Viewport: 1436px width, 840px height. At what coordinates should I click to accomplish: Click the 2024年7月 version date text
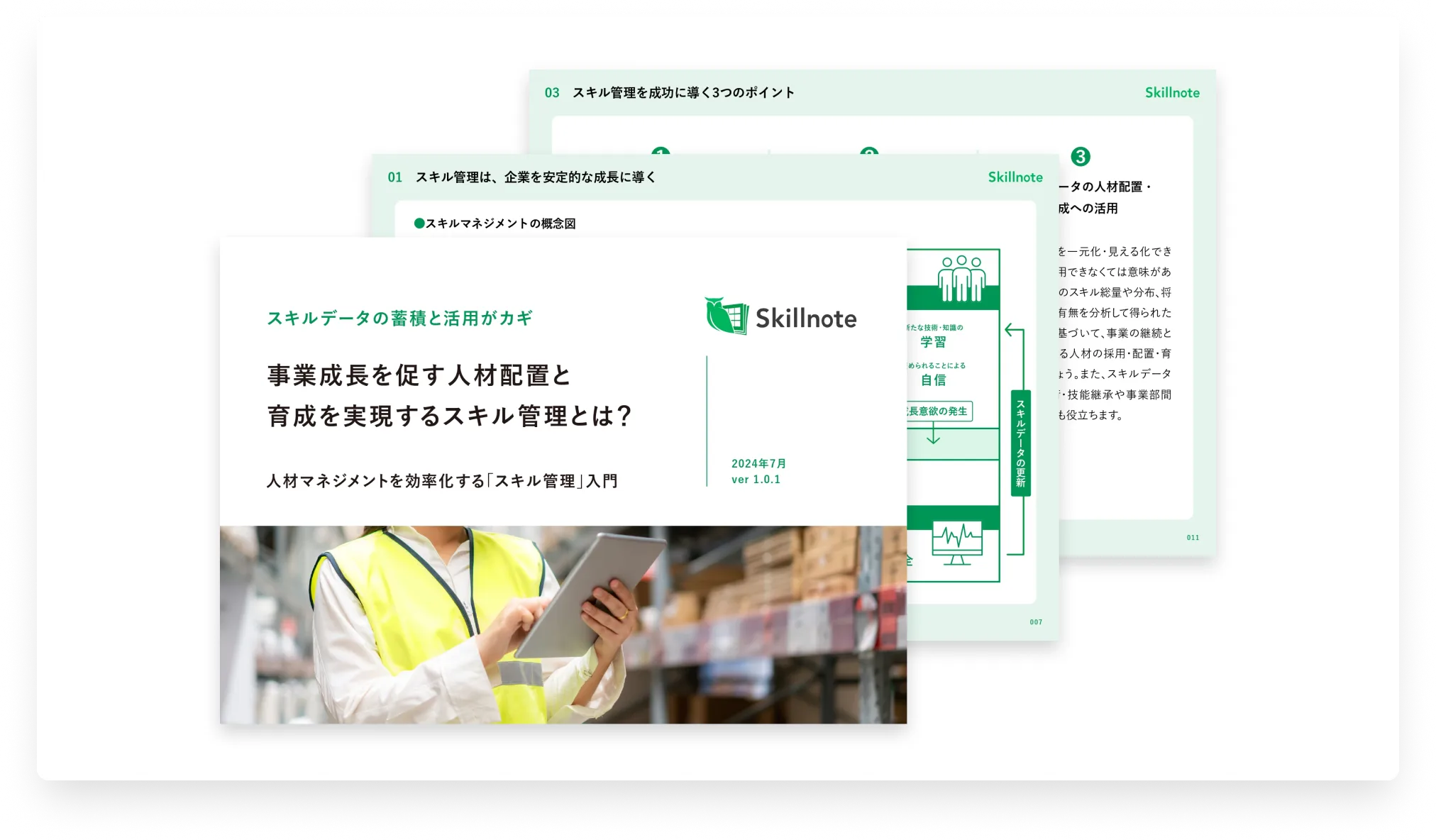click(x=758, y=463)
